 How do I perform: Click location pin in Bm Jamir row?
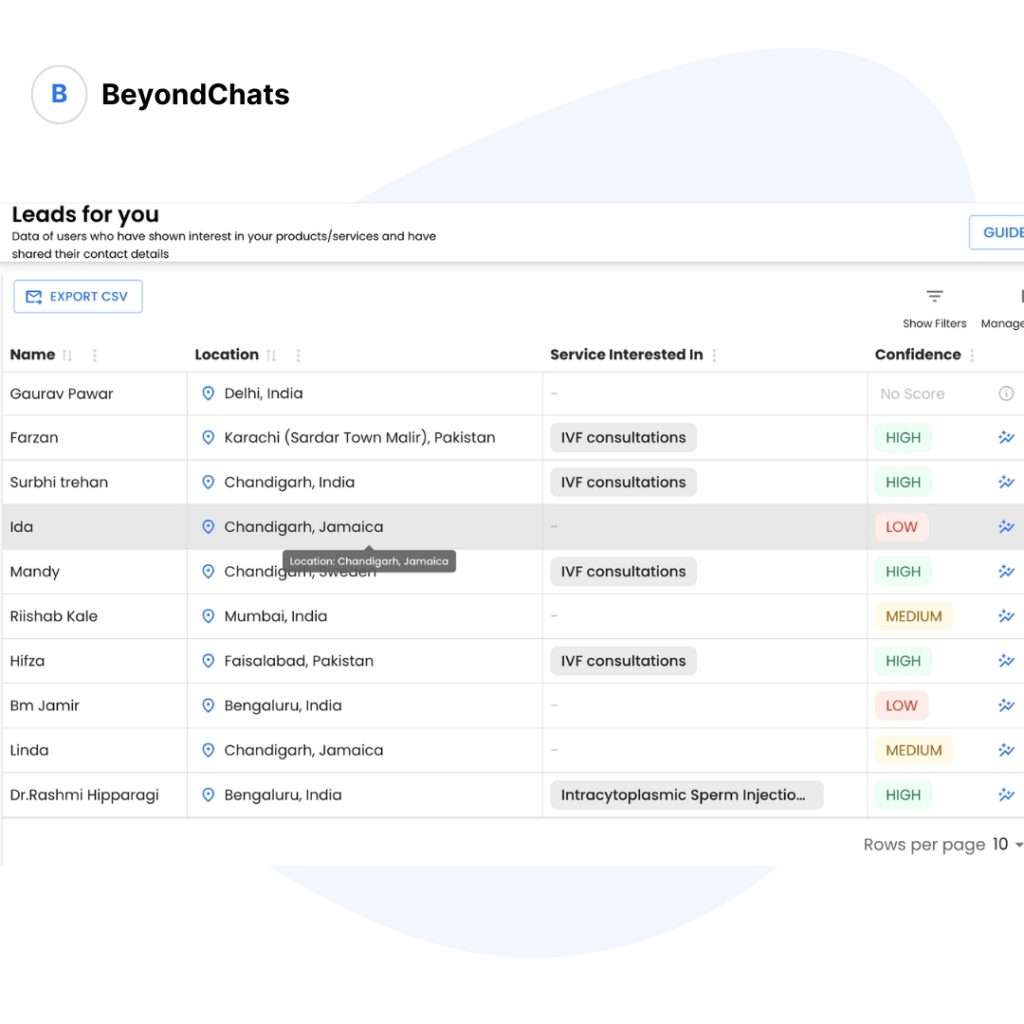(208, 705)
